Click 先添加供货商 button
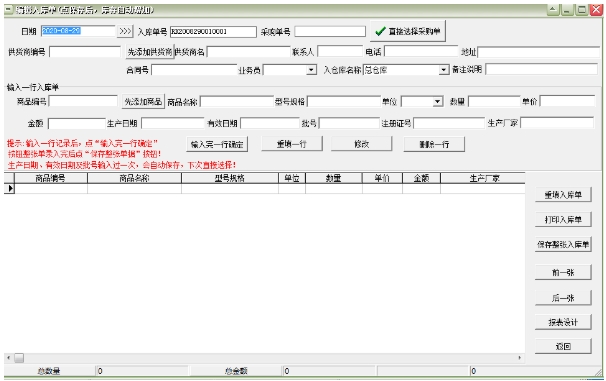The width and height of the screenshot is (606, 381). click(x=150, y=52)
